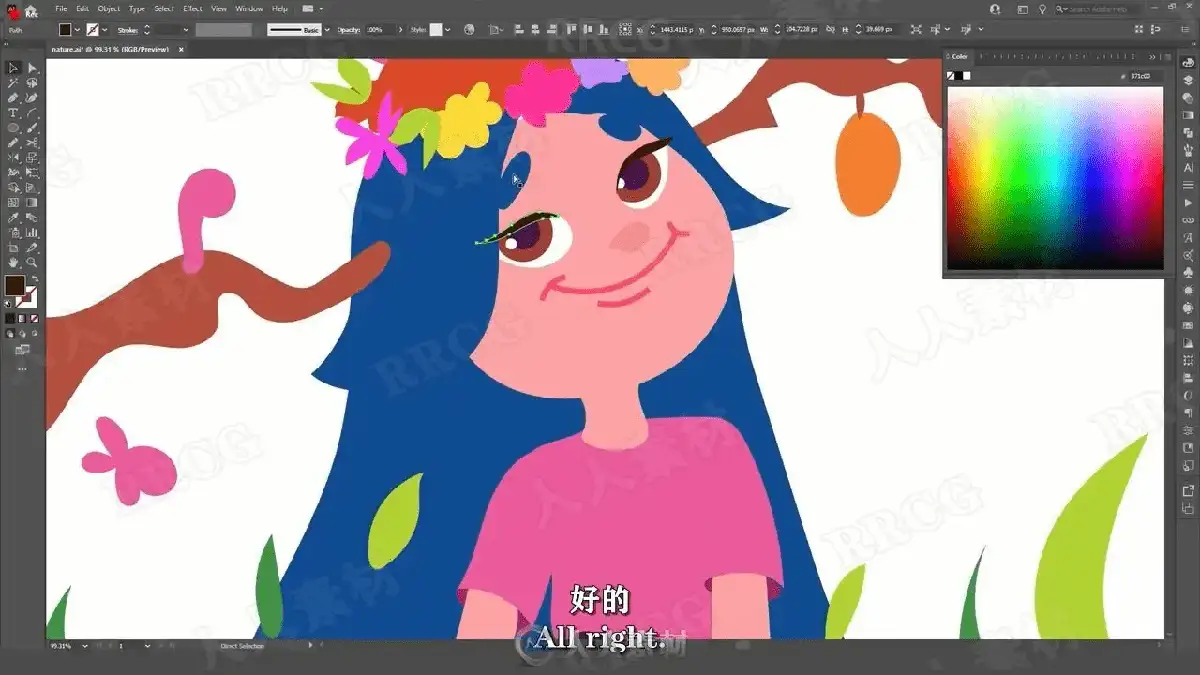Swap fill and stroke colors

35,278
